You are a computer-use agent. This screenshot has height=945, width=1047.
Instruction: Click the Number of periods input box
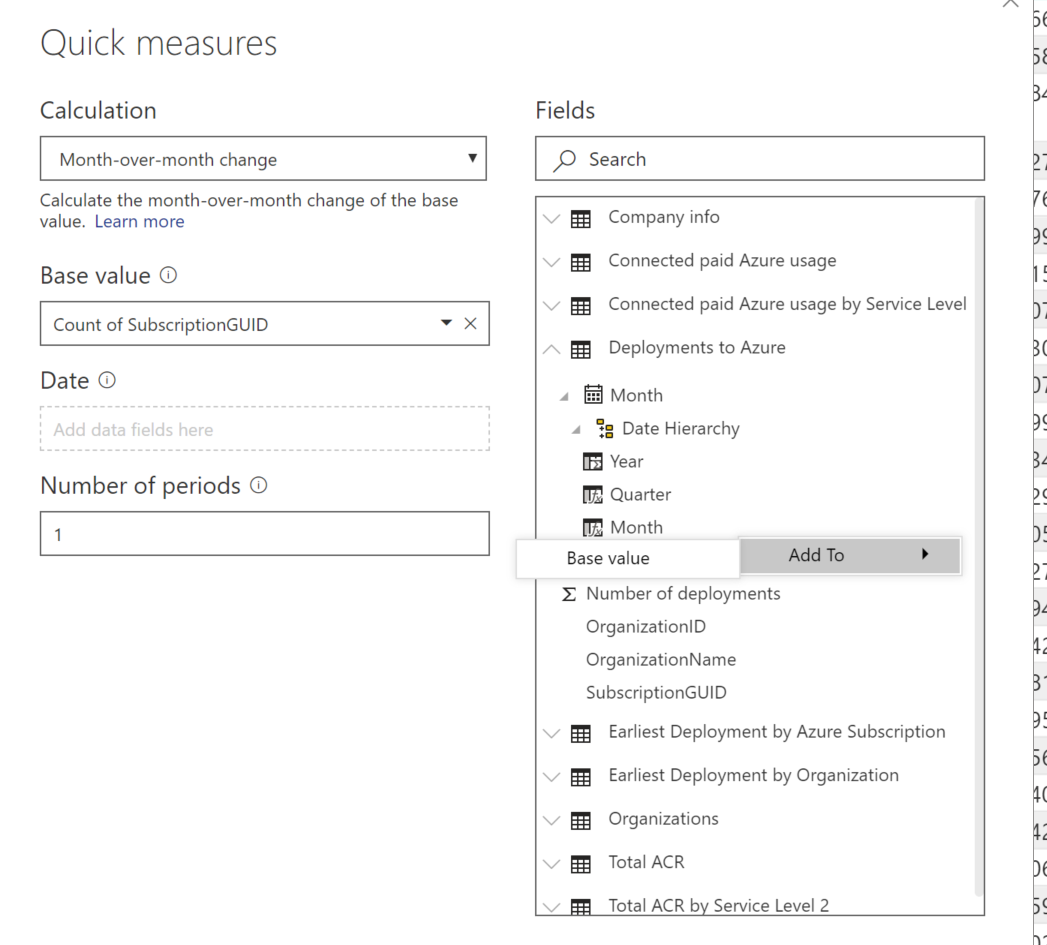pyautogui.click(x=264, y=534)
